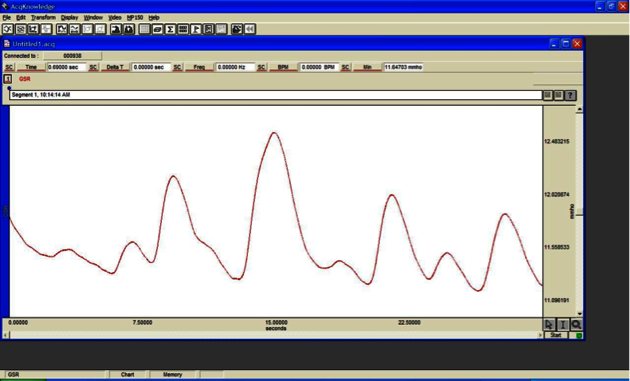Open the Transform menu
The height and width of the screenshot is (381, 630).
pos(43,18)
